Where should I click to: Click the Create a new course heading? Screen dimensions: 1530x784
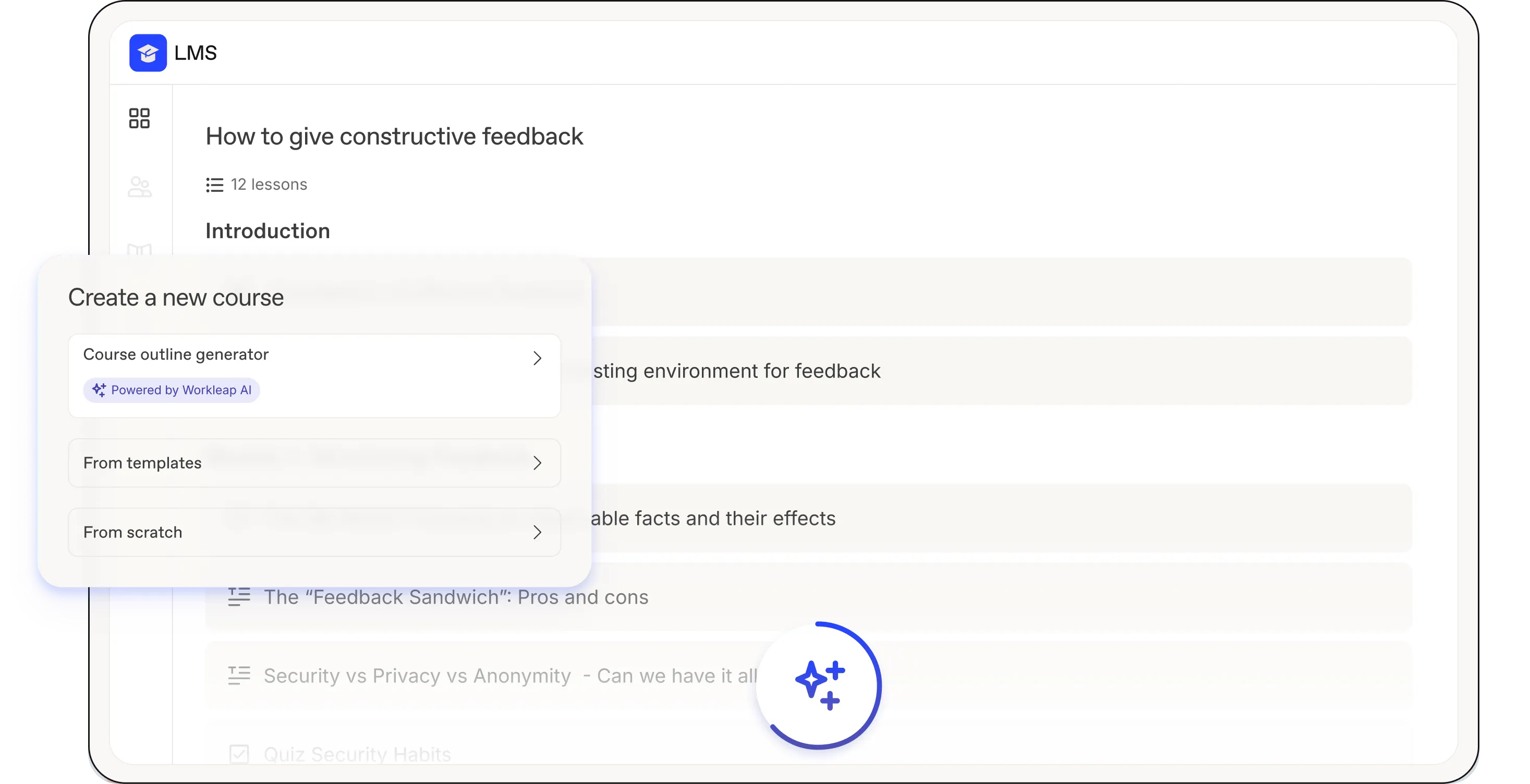(x=176, y=297)
